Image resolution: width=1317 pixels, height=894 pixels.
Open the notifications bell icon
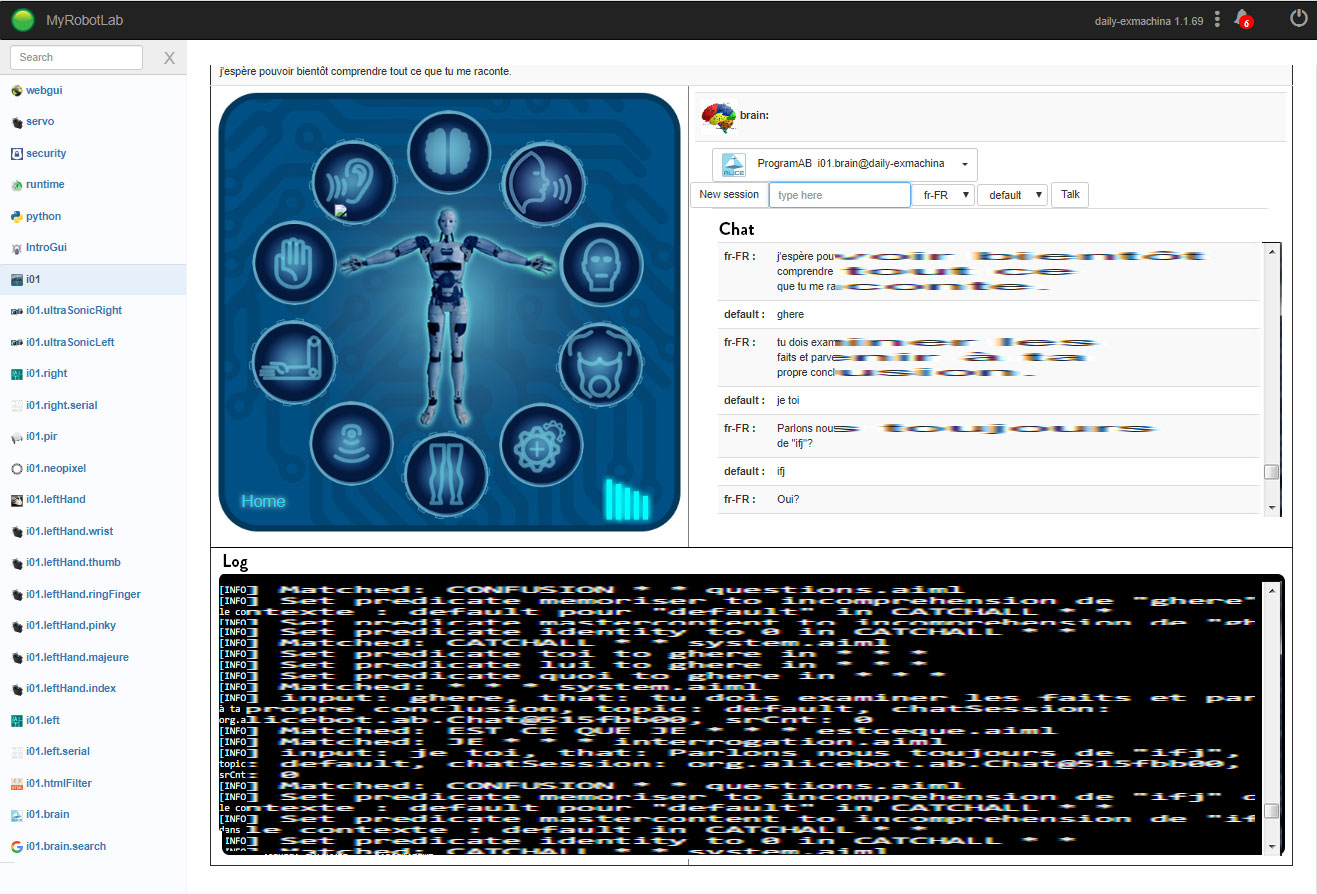click(x=1242, y=18)
